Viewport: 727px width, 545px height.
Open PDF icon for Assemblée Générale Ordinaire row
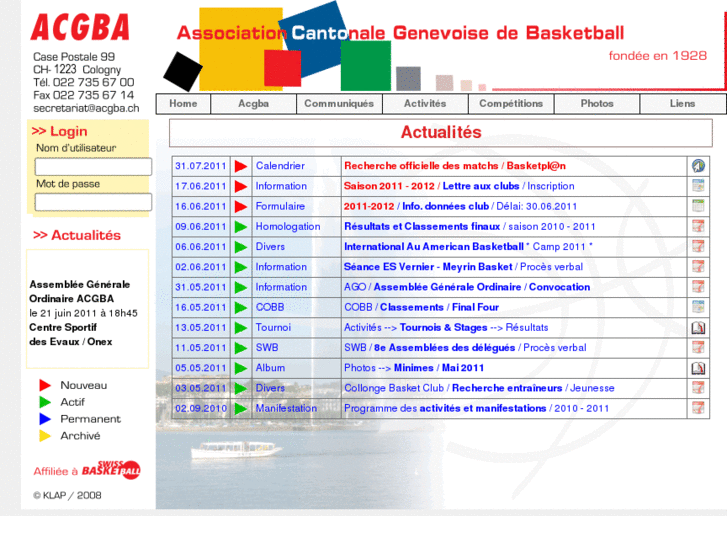tap(698, 287)
